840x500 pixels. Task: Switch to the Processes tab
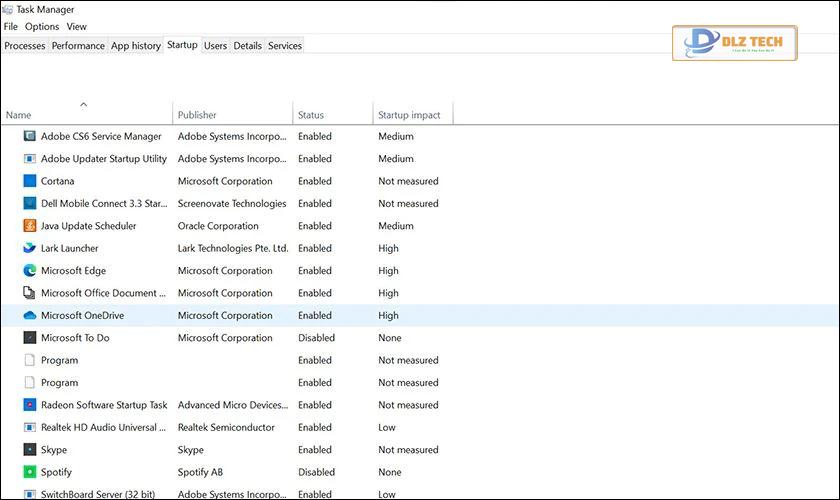click(x=25, y=46)
